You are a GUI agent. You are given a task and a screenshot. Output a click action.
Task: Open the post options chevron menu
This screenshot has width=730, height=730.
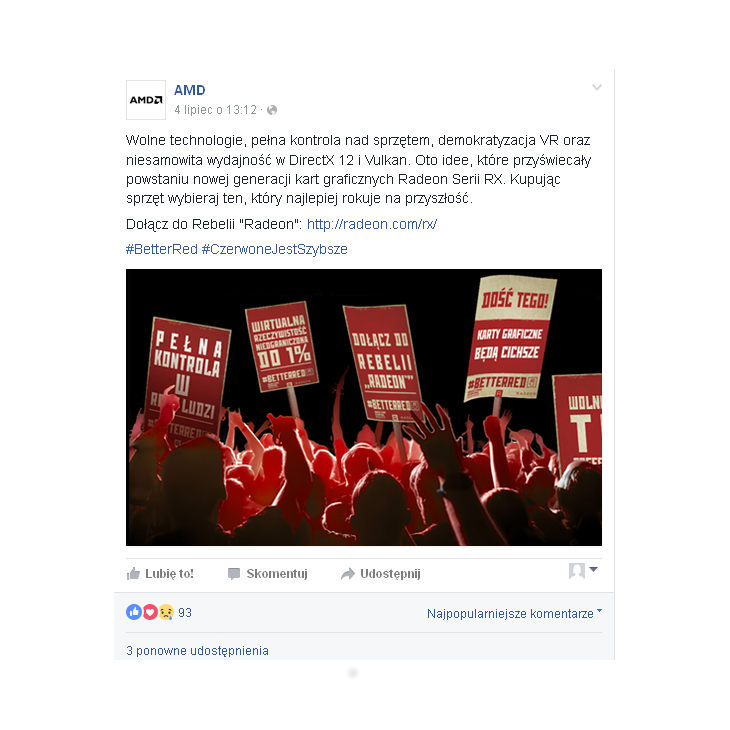[x=597, y=87]
